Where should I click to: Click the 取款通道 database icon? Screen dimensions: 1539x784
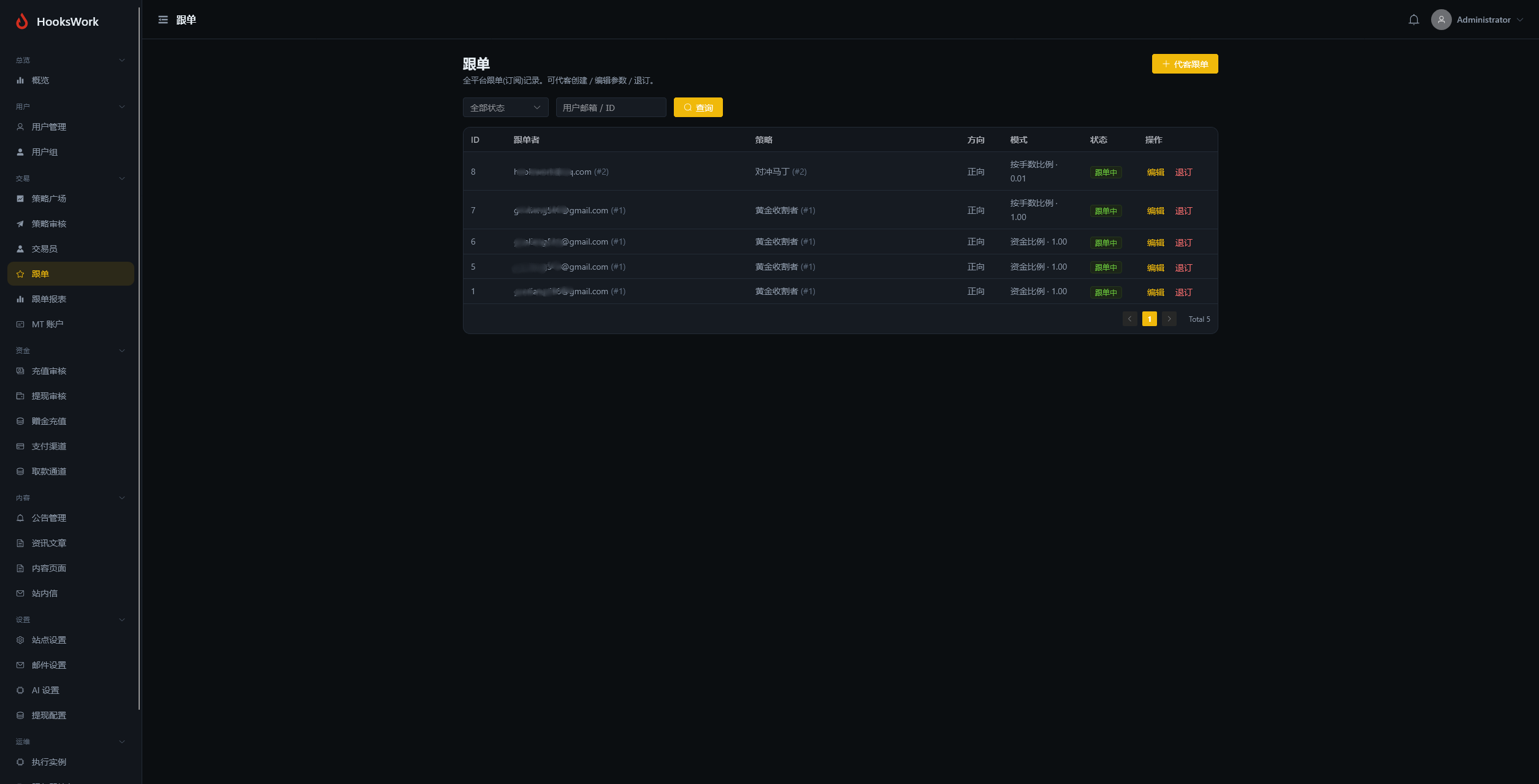coord(20,471)
